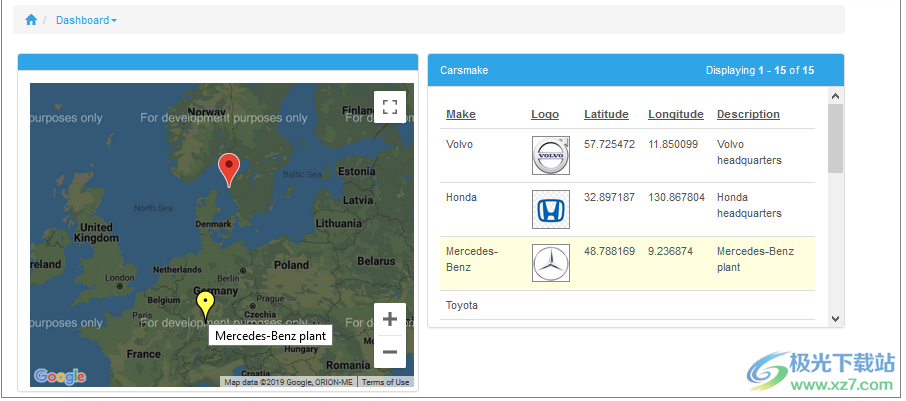Sort table by Latitude column
The height and width of the screenshot is (401, 906).
point(606,114)
